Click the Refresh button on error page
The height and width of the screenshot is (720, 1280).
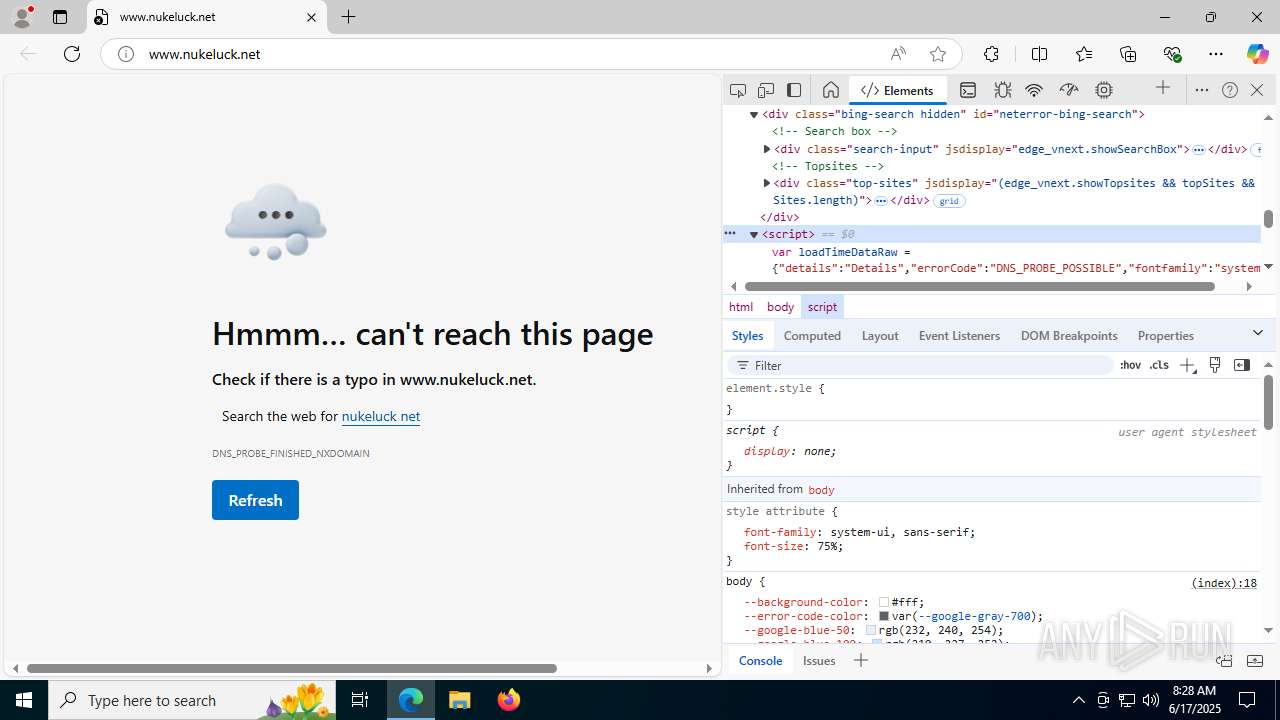click(255, 500)
